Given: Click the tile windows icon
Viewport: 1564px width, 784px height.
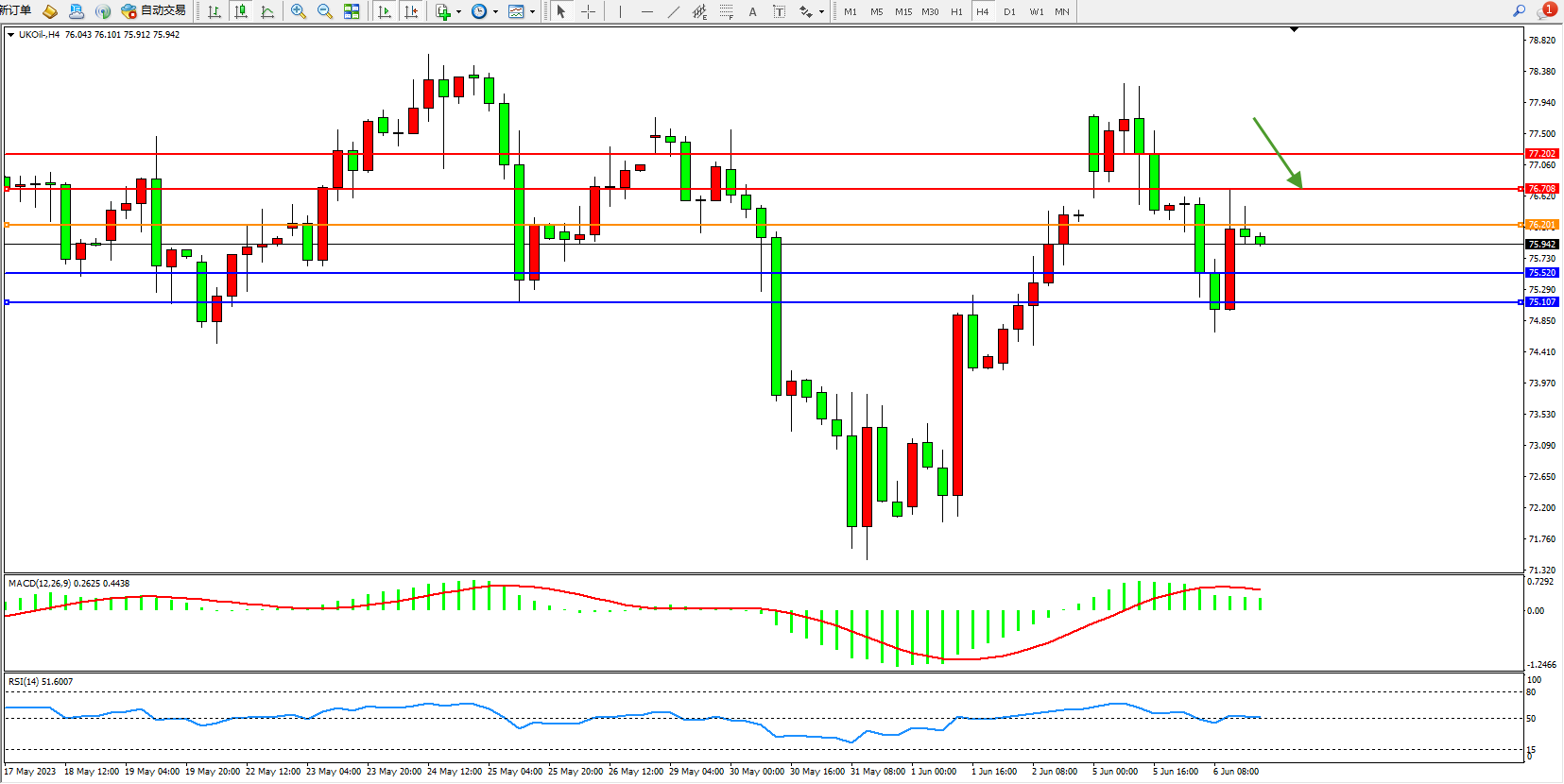Looking at the screenshot, I should point(352,11).
